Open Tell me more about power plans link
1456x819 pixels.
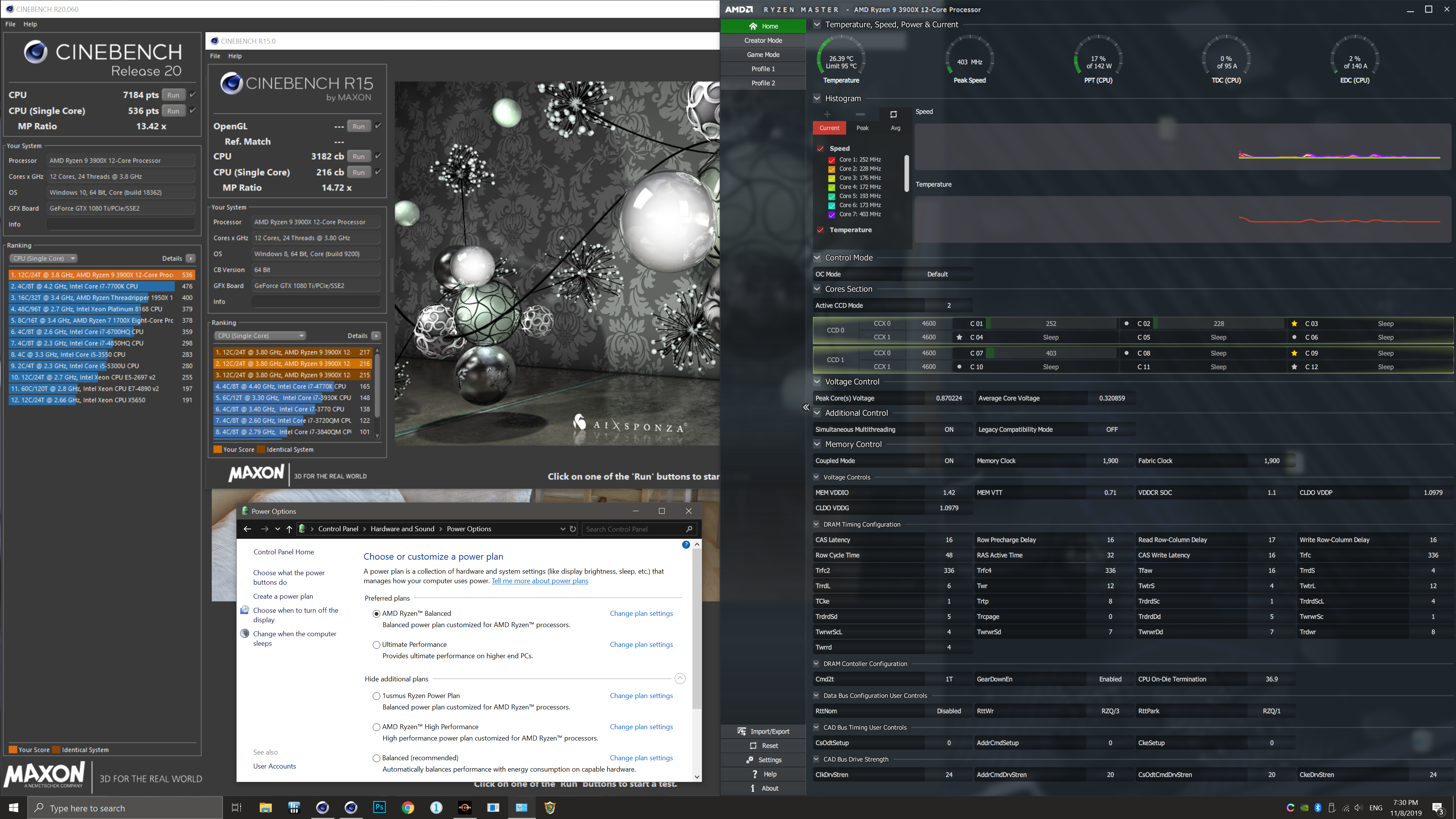pos(540,581)
